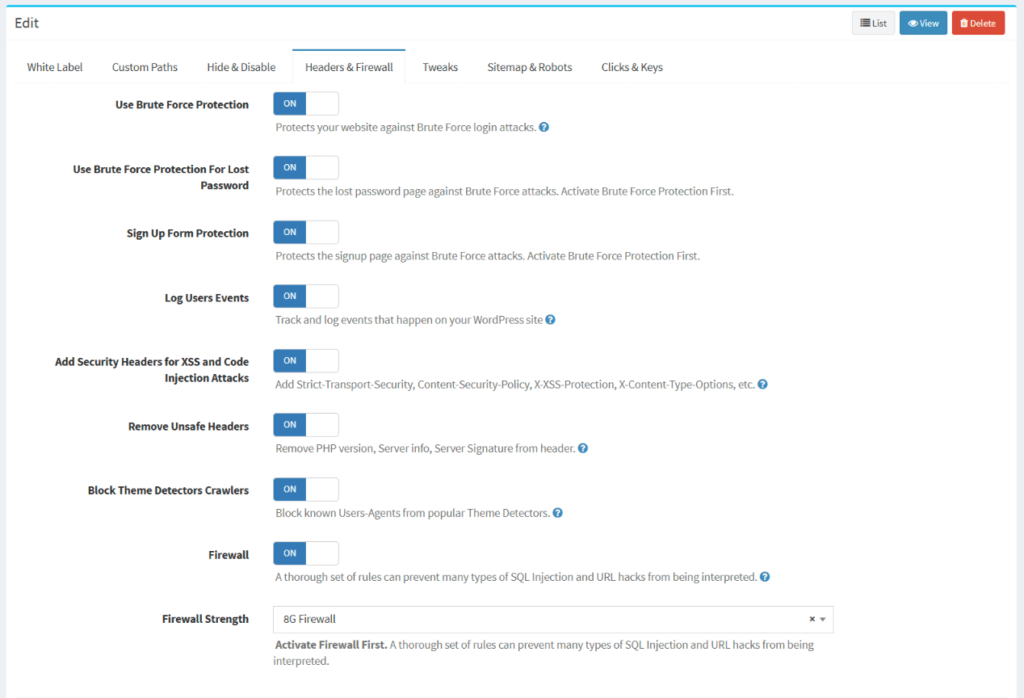This screenshot has width=1024, height=698.
Task: Open the Tweaks tab
Action: (440, 67)
